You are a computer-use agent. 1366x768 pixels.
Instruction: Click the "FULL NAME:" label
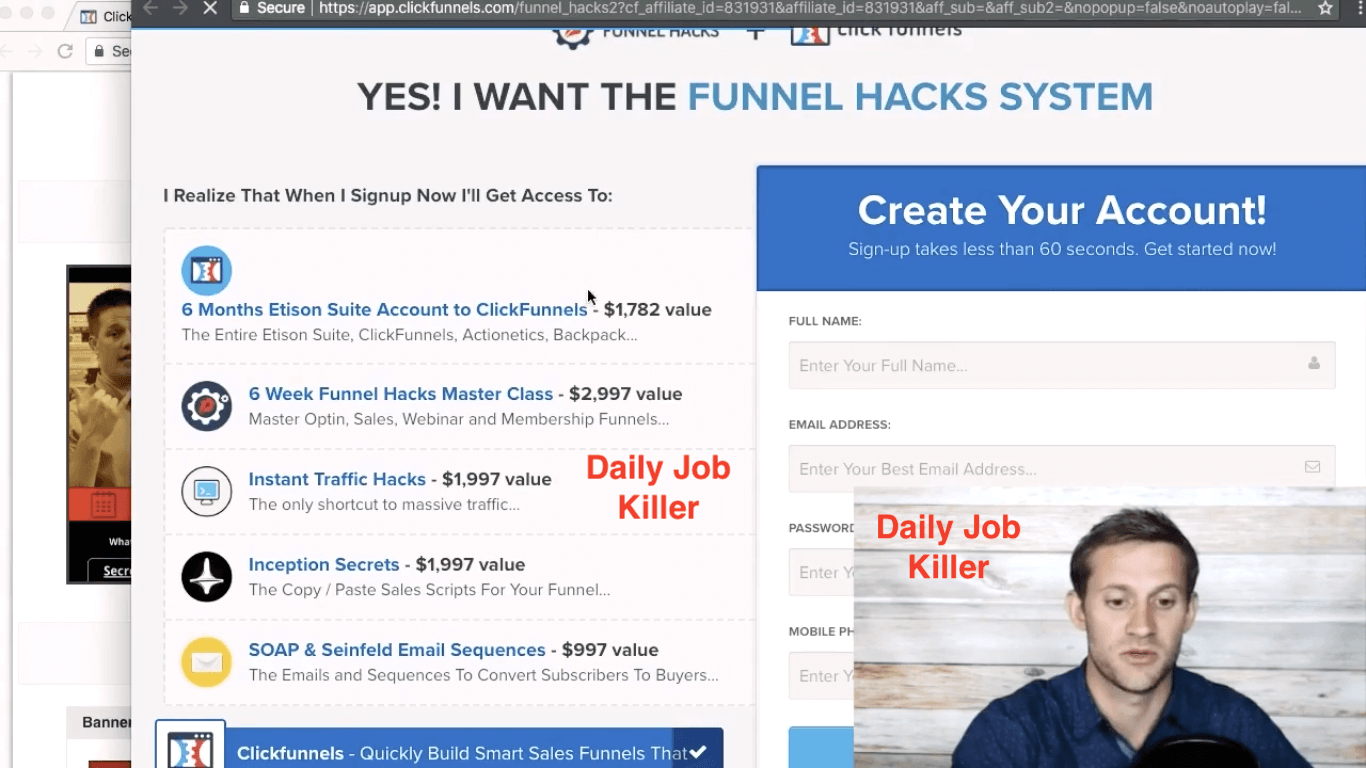click(825, 321)
